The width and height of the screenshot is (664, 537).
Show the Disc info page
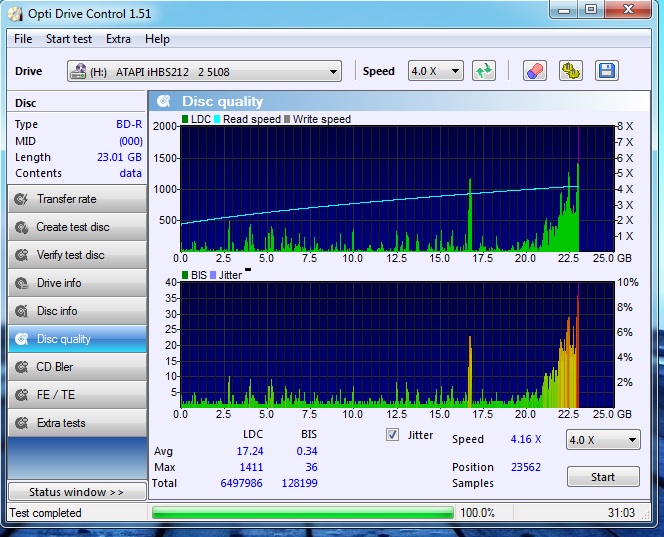coord(77,311)
